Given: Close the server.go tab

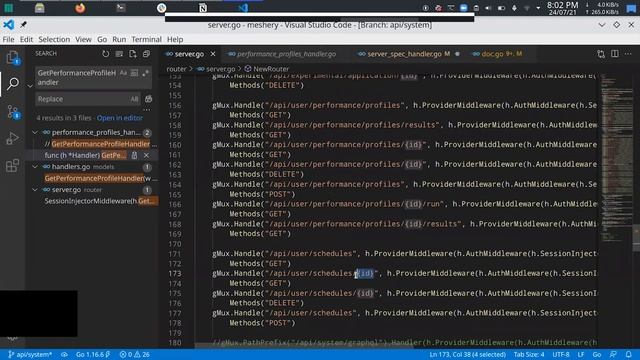Looking at the screenshot, I should [x=213, y=54].
